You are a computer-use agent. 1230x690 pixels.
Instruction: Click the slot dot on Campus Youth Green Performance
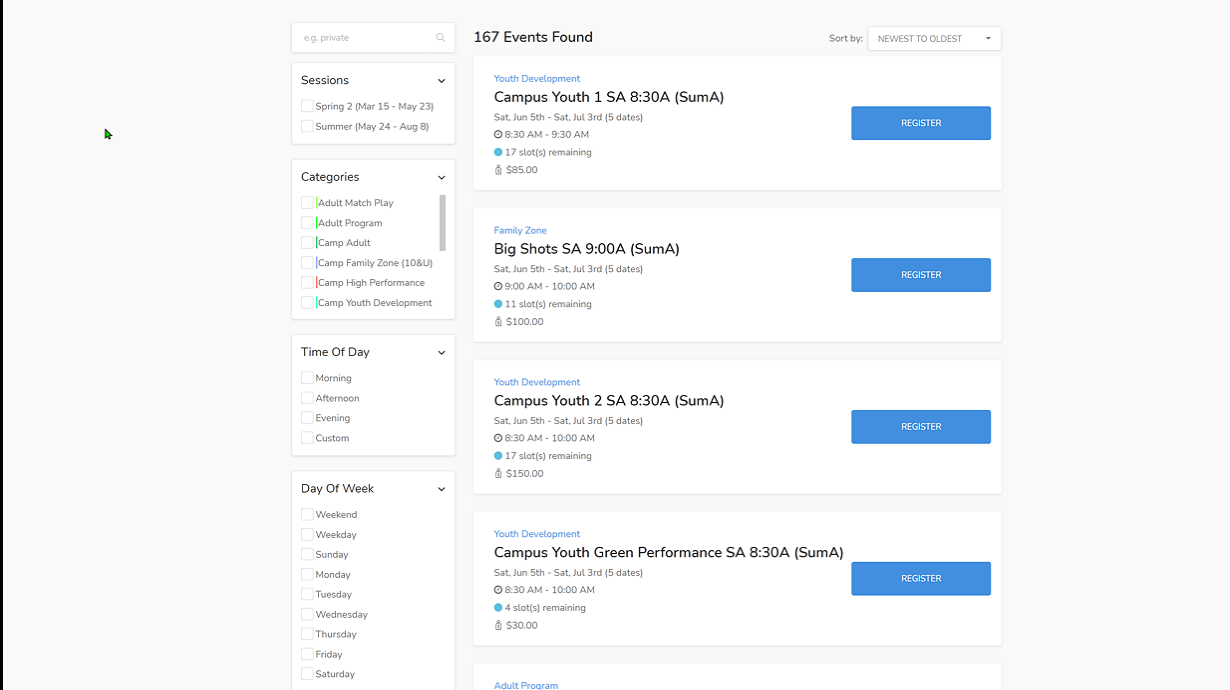498,607
